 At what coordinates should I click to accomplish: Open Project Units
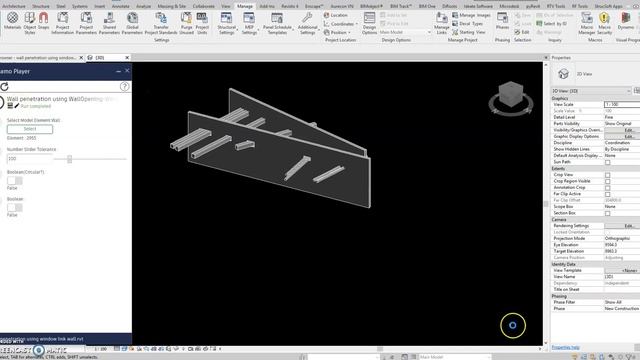pos(202,22)
